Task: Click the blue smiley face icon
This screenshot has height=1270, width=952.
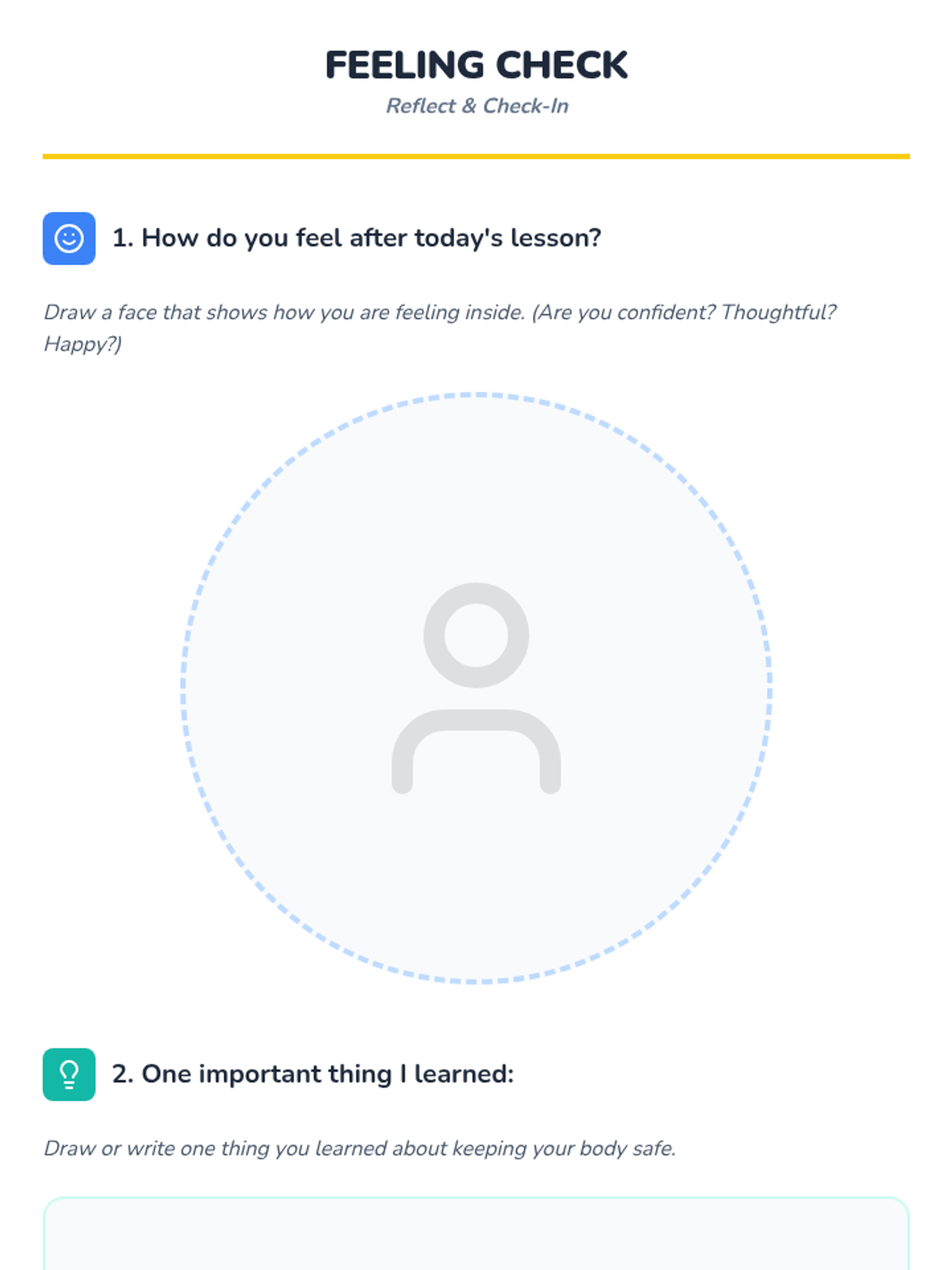Action: pos(69,238)
